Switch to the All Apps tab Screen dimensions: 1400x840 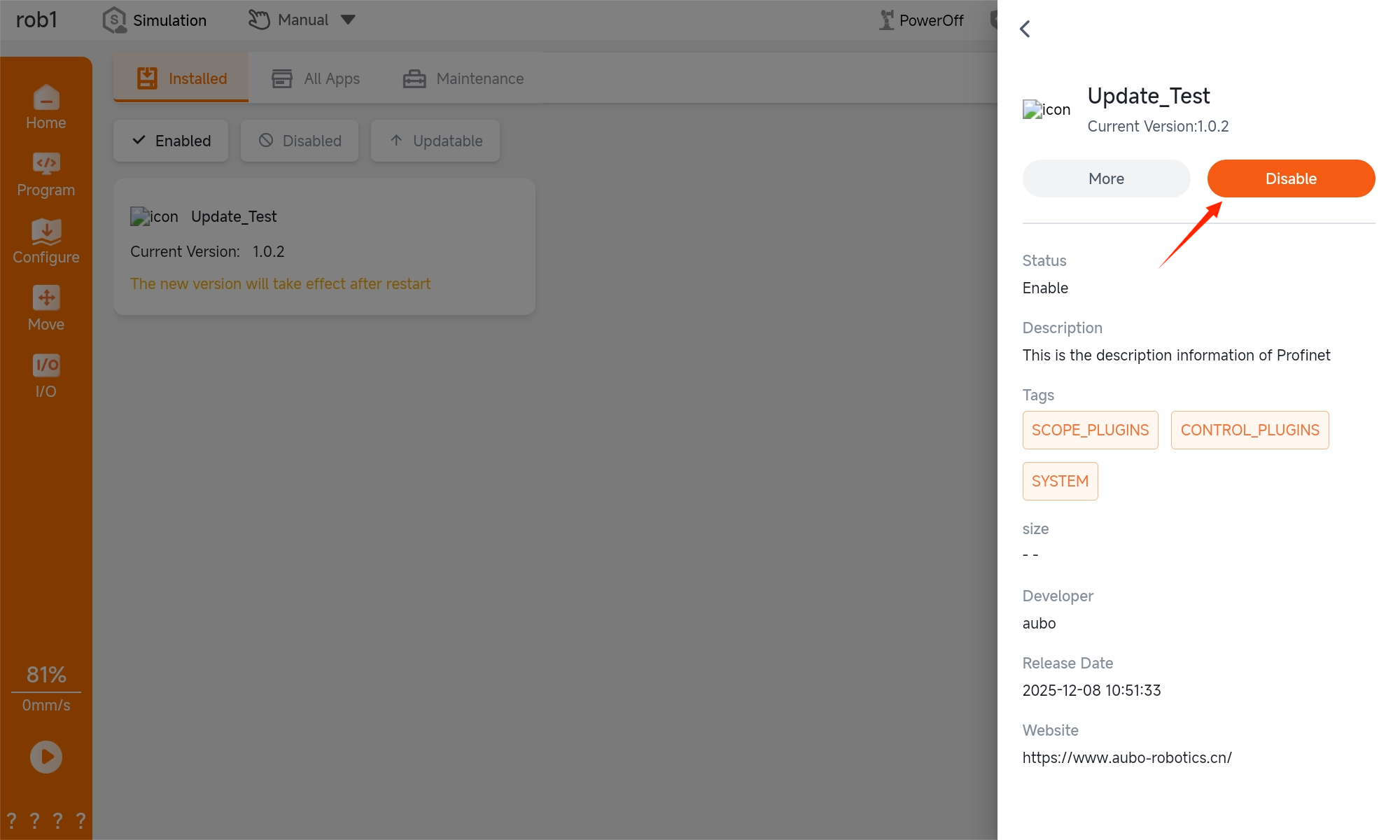pos(316,78)
